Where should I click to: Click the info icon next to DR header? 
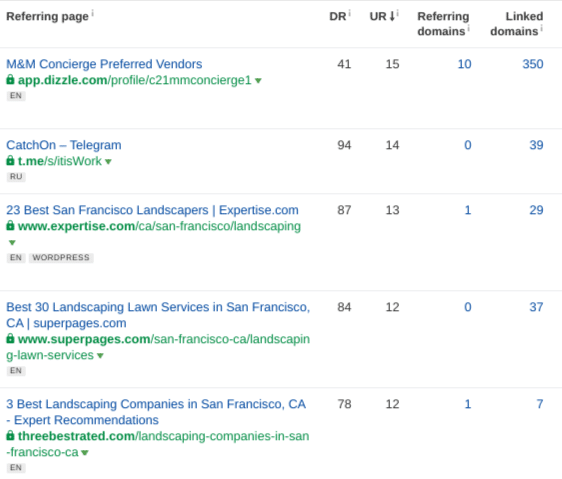click(x=349, y=13)
